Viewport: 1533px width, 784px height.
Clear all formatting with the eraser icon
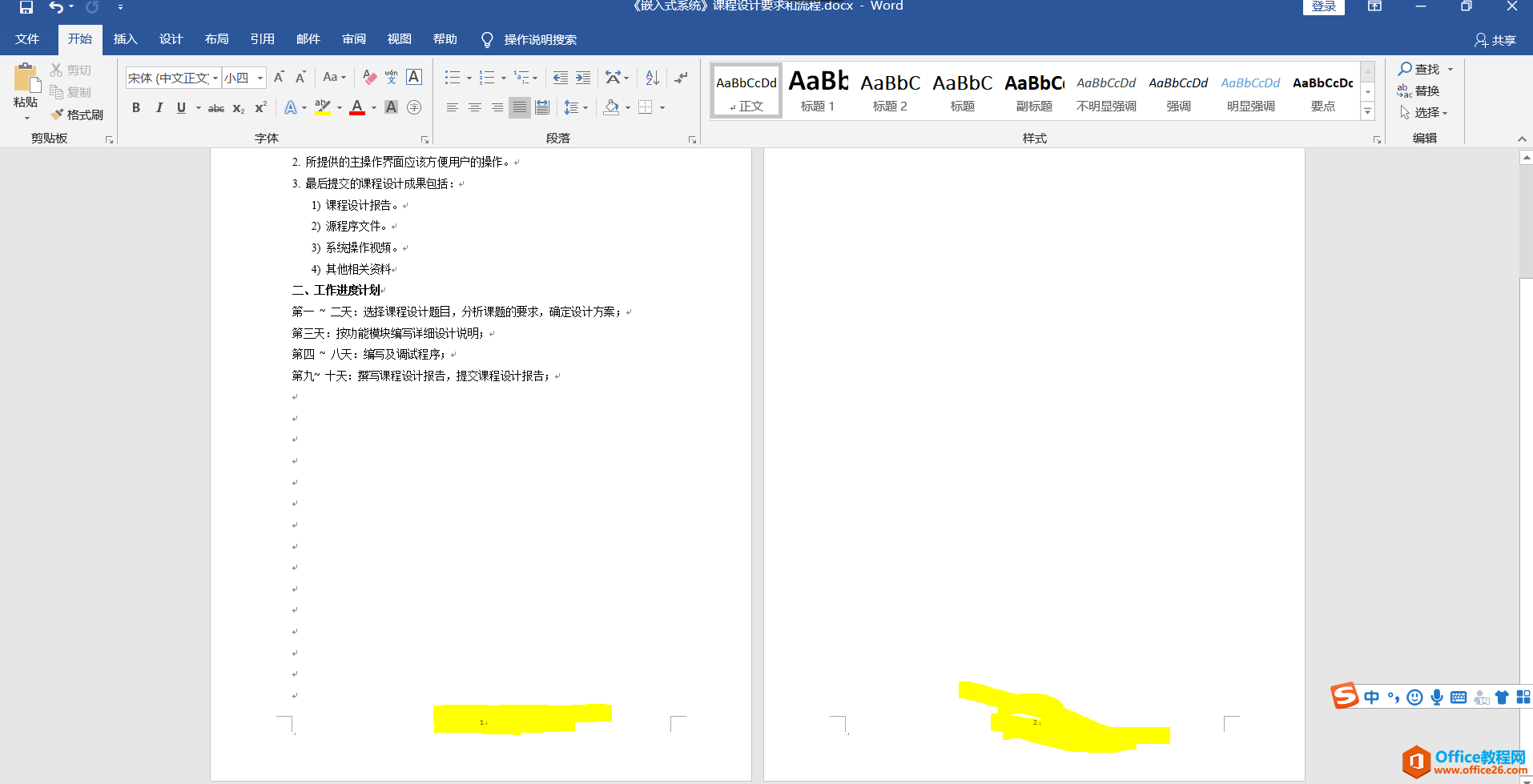point(369,78)
